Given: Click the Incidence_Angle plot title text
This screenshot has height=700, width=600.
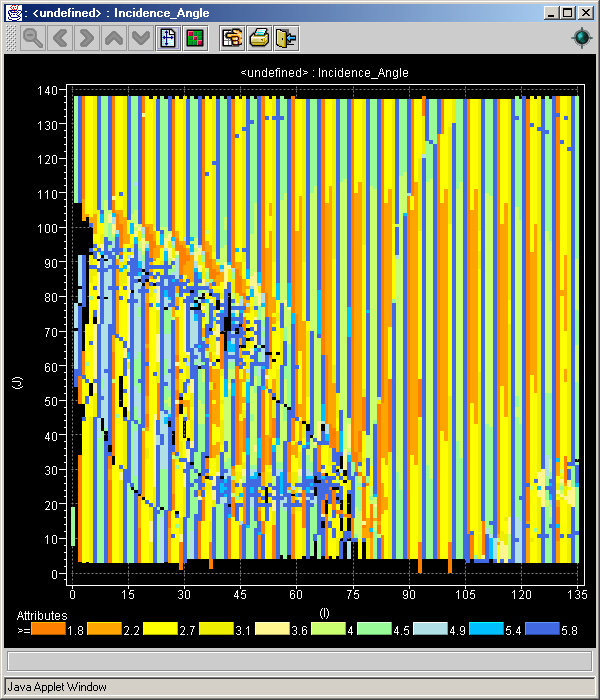Looking at the screenshot, I should pos(324,73).
